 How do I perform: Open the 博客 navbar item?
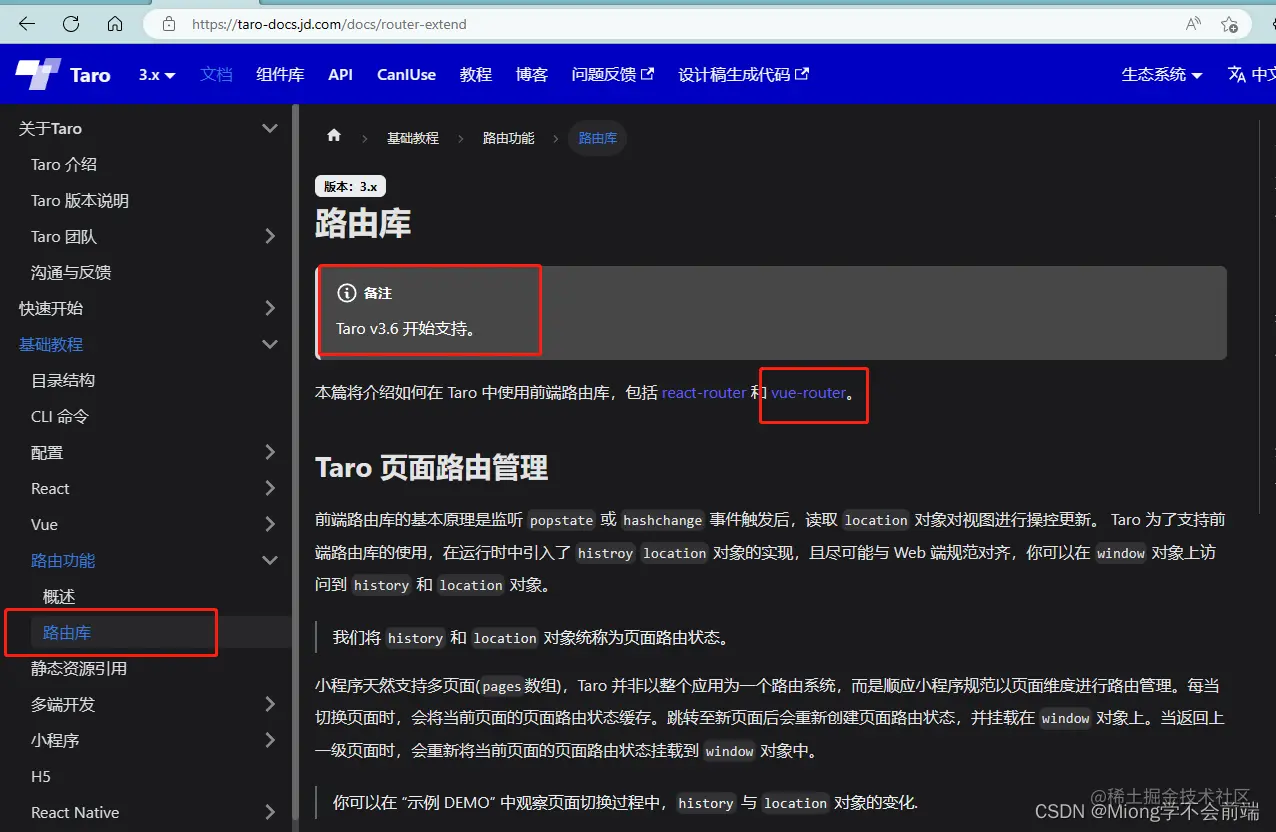(x=532, y=75)
